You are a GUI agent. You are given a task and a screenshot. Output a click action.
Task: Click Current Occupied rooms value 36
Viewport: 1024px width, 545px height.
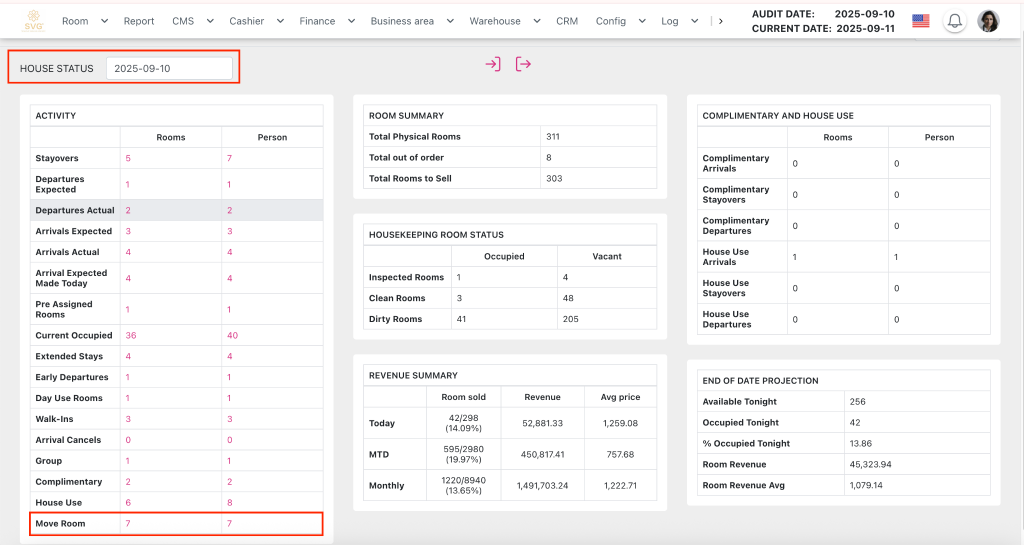tap(131, 336)
